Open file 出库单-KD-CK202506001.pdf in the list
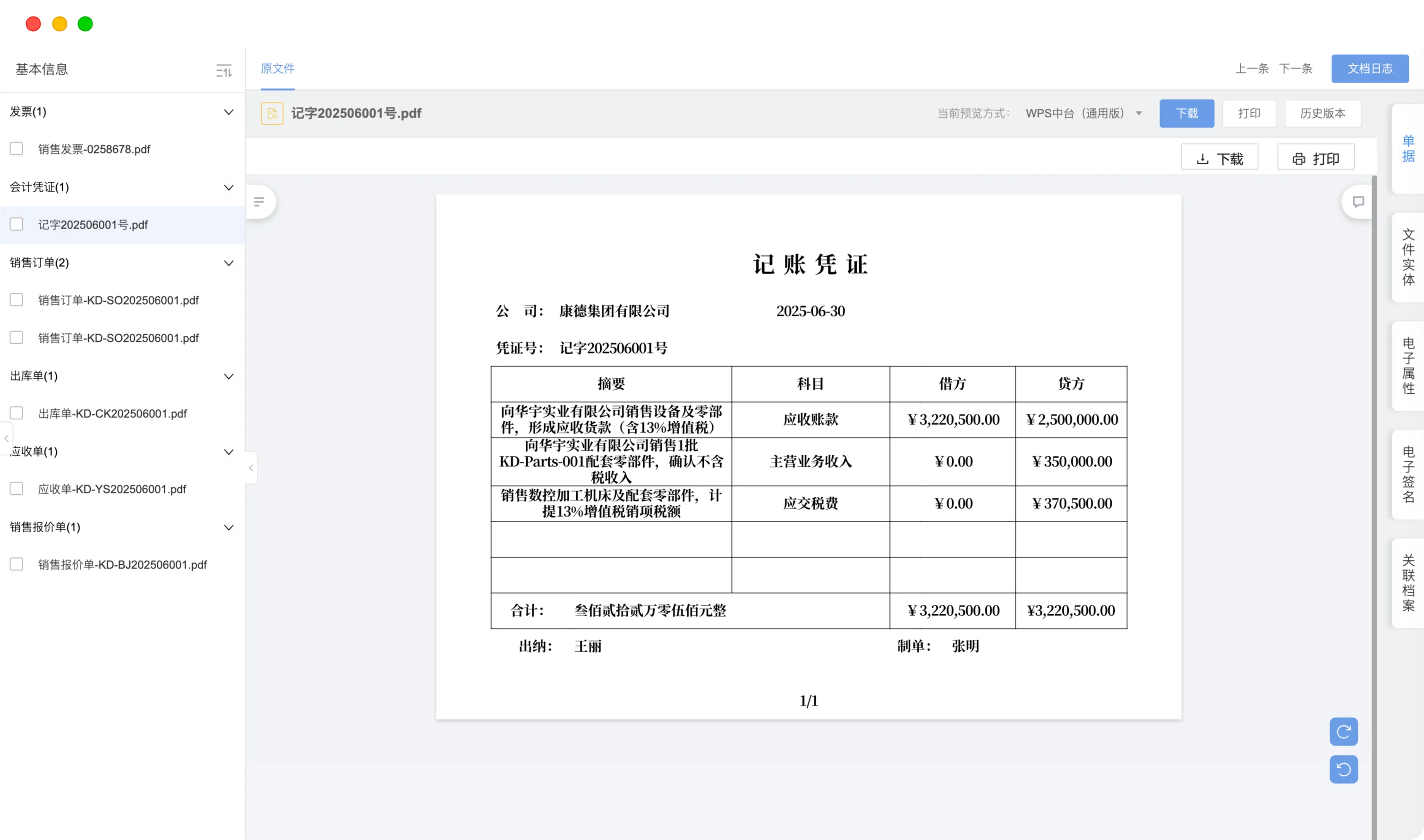This screenshot has width=1424, height=840. click(112, 413)
